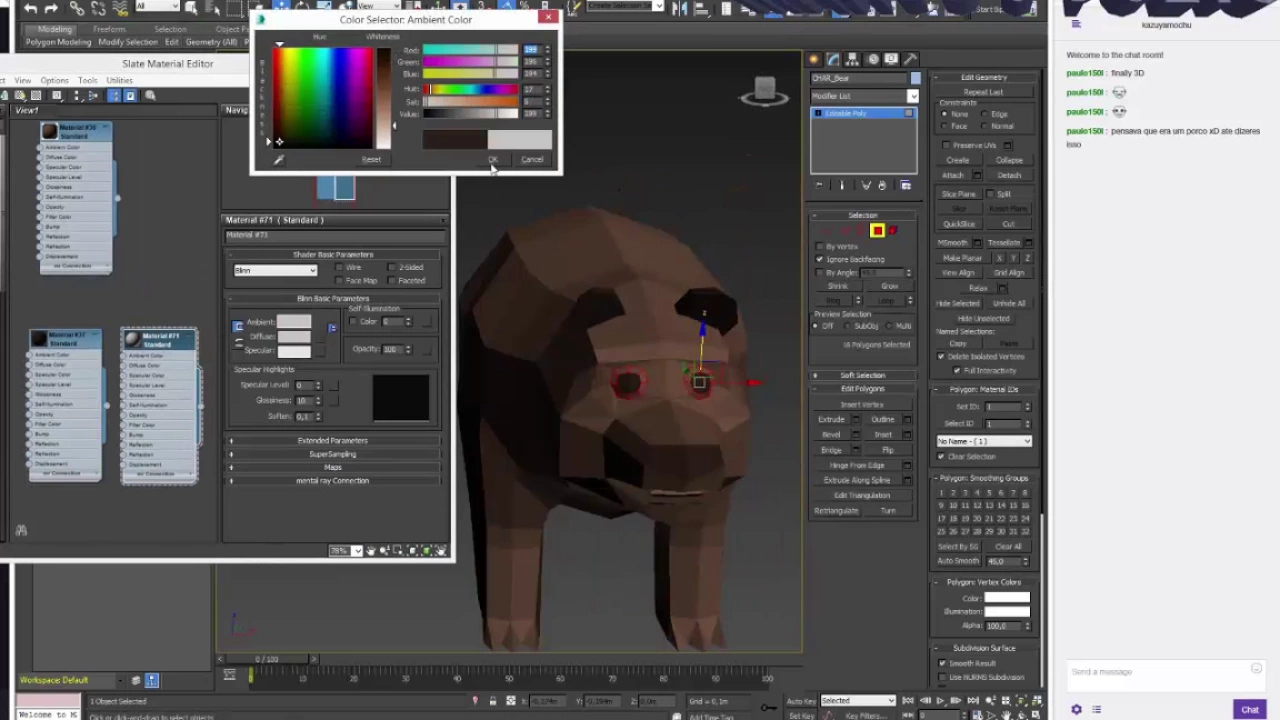
Task: Click the blue Chat send button
Action: pyautogui.click(x=1250, y=709)
